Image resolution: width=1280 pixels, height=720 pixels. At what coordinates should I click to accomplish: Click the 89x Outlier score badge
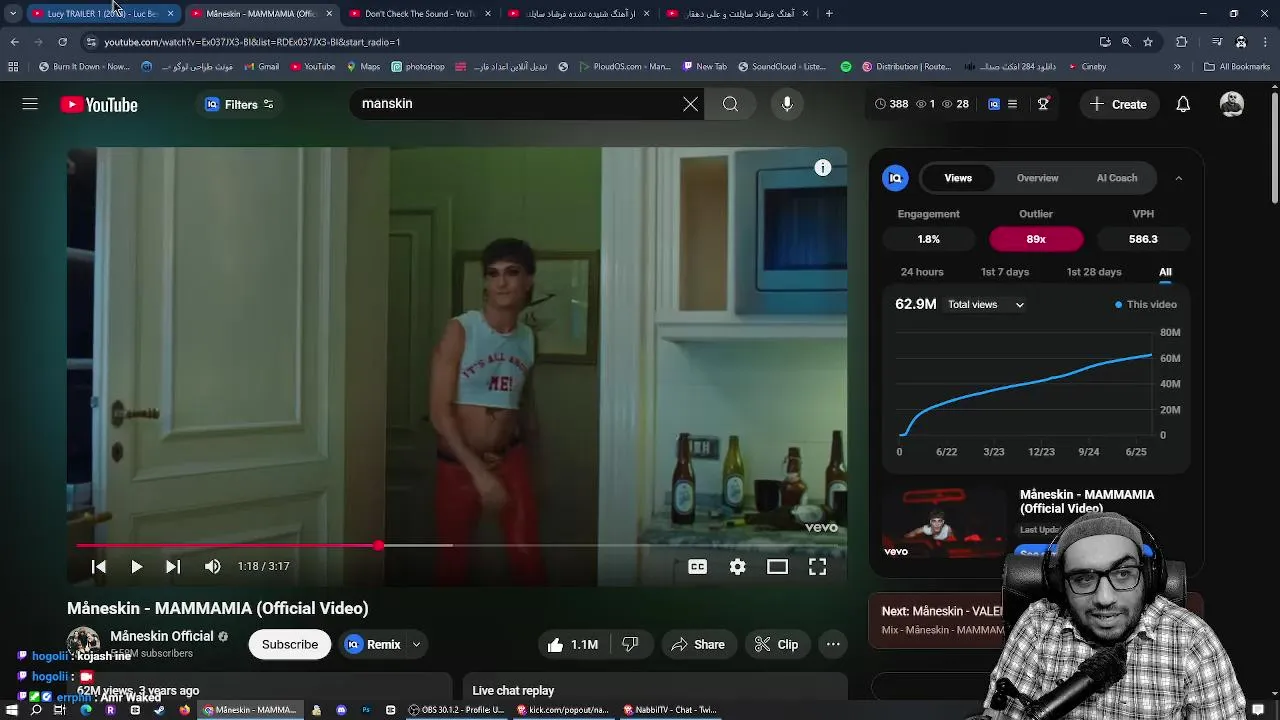tap(1036, 239)
